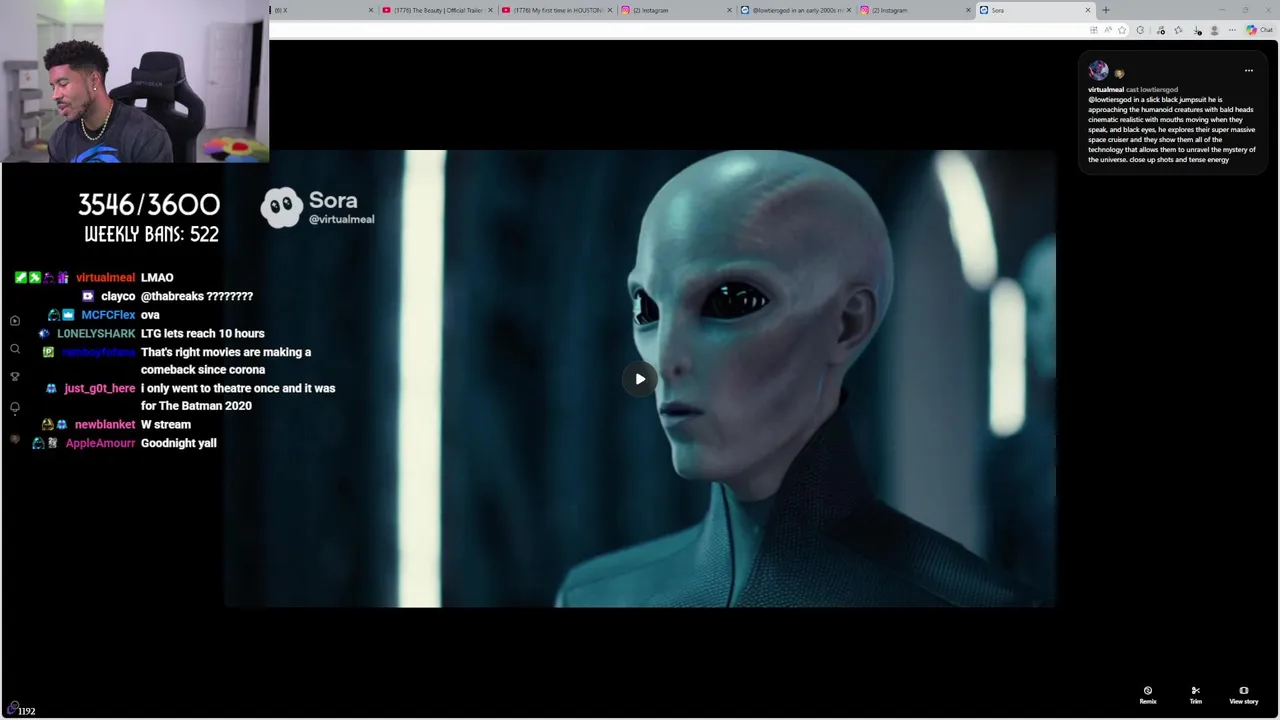
Task: Click the Sora sidebar search icon
Action: pos(15,349)
